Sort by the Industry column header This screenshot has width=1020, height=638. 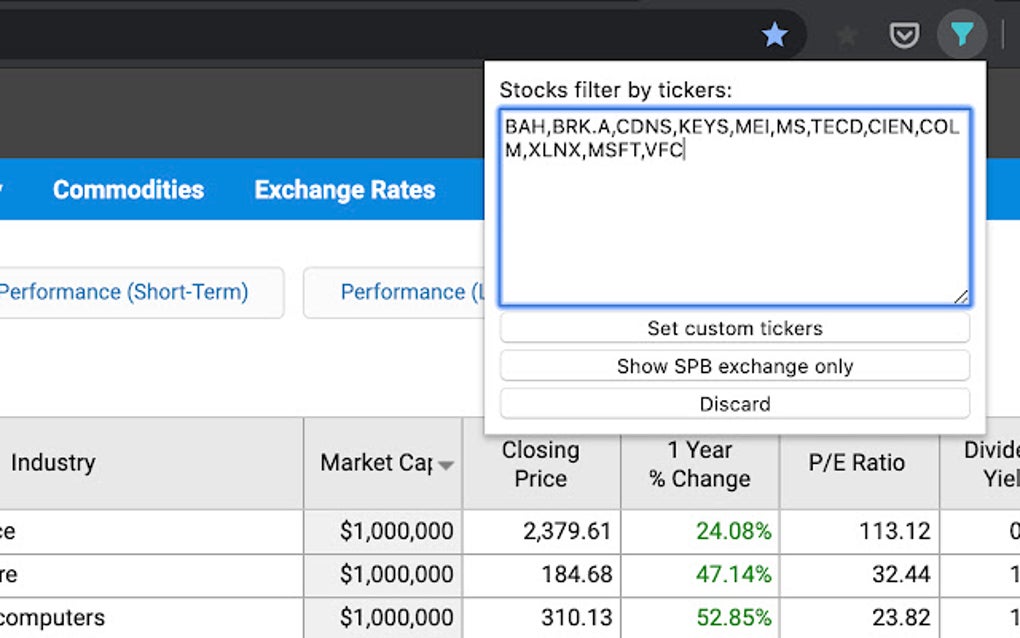(x=52, y=463)
